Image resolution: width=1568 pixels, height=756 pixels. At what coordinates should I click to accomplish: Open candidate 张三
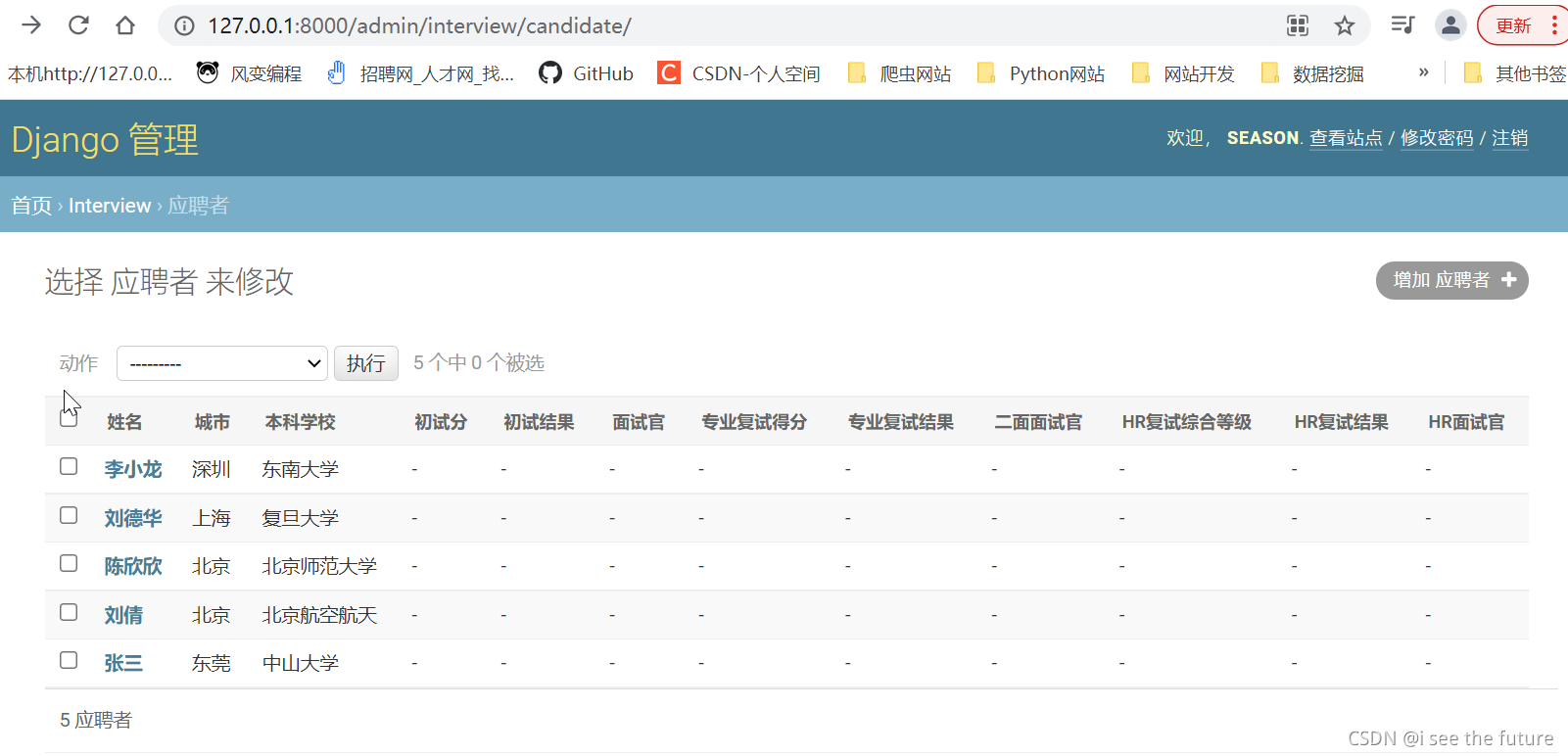[x=123, y=664]
